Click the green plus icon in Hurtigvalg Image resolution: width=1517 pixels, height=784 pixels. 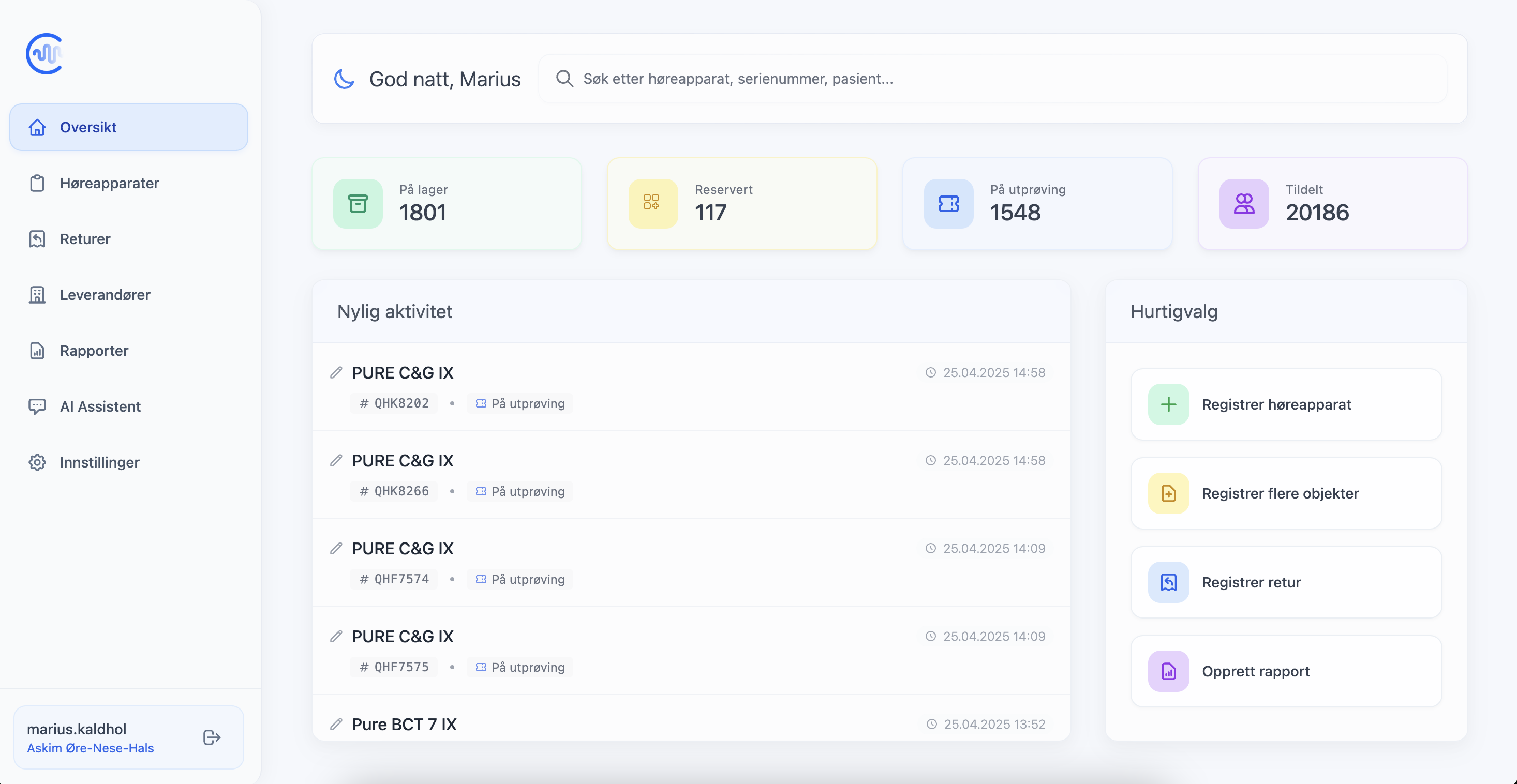coord(1169,404)
